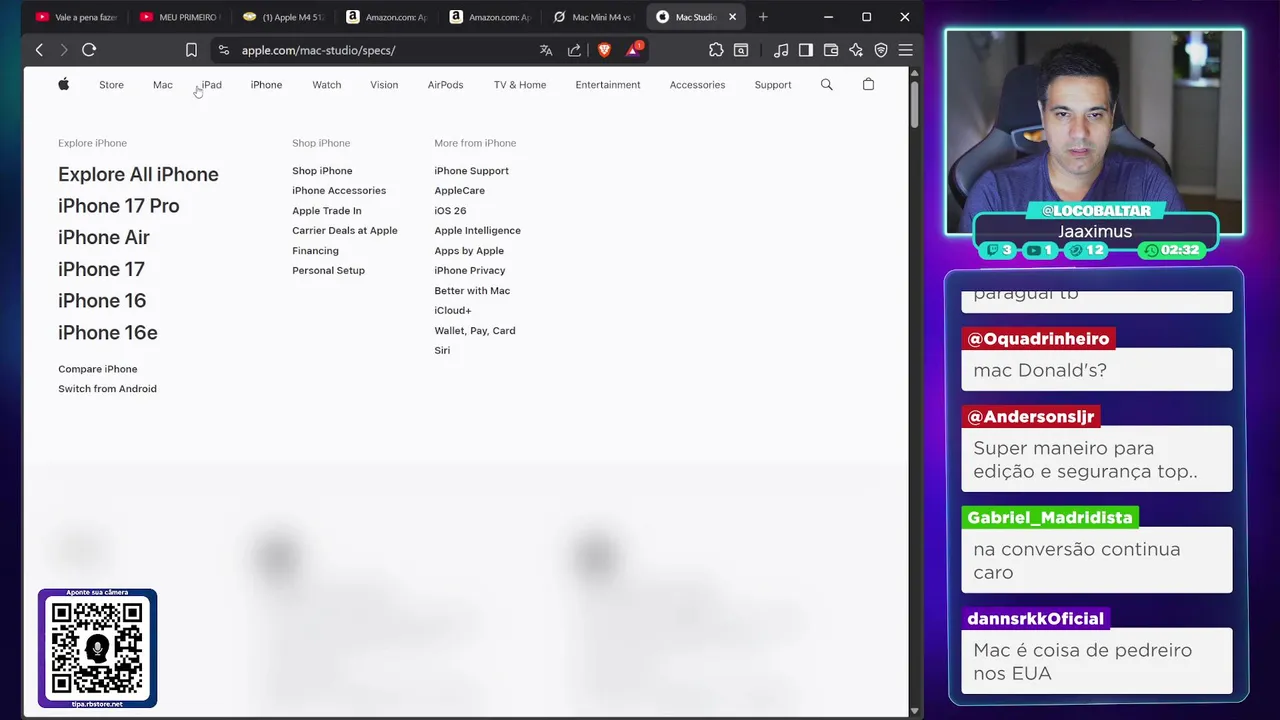Open the Store navigation menu
This screenshot has width=1280, height=720.
pos(111,85)
